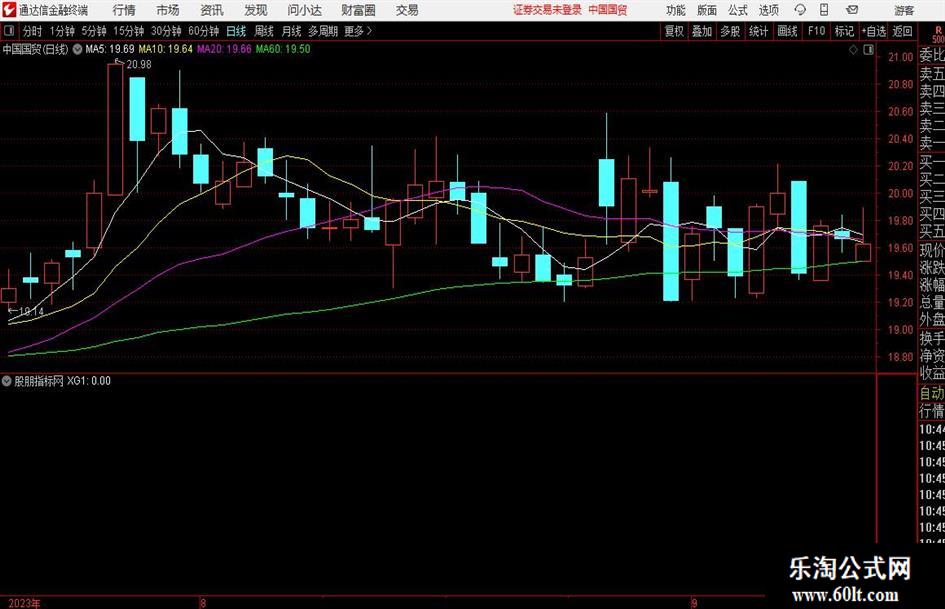This screenshot has height=609, width=945.
Task: Open the 市场 menu
Action: click(168, 10)
